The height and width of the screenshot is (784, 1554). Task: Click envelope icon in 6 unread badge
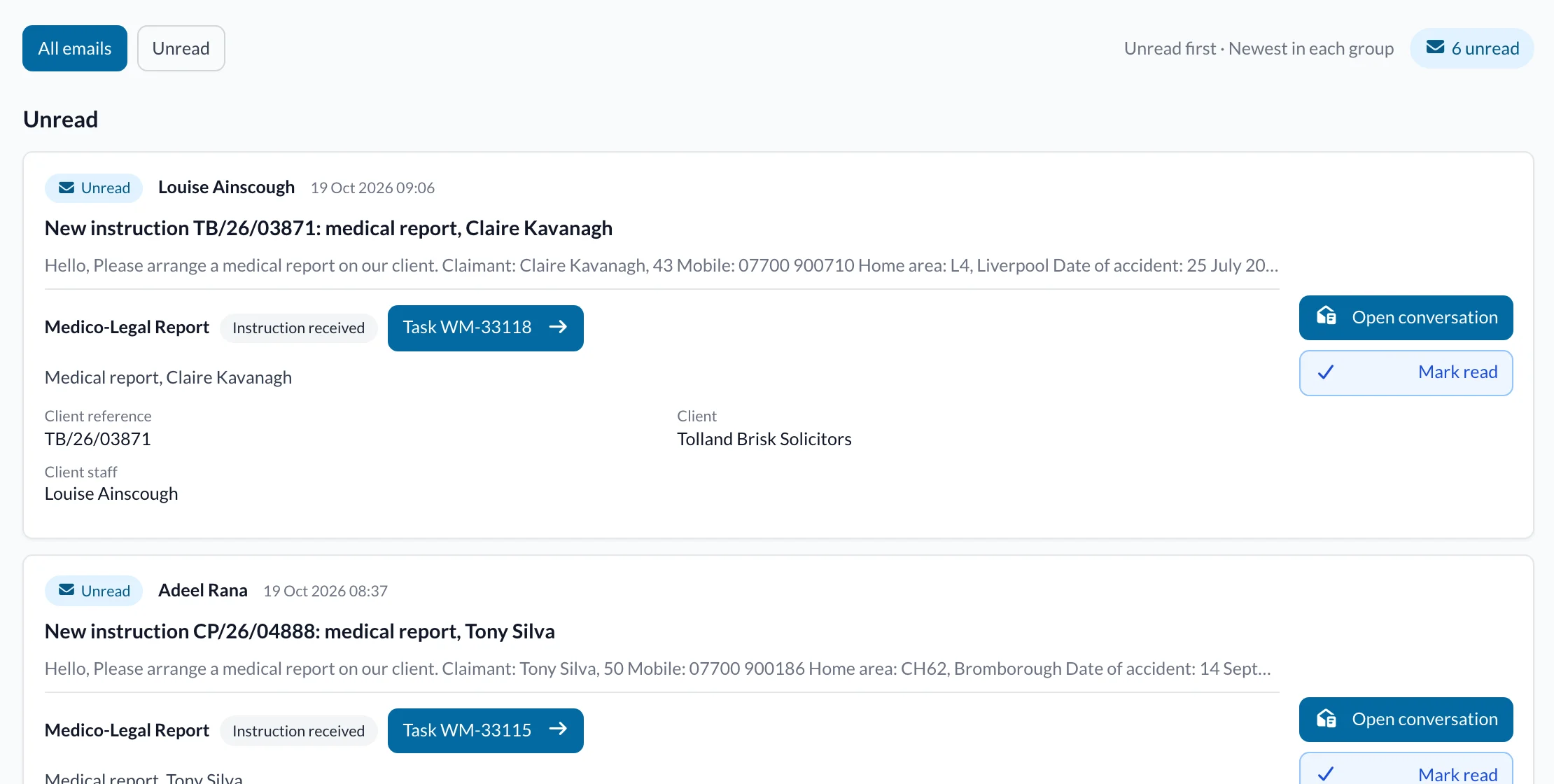[x=1436, y=47]
